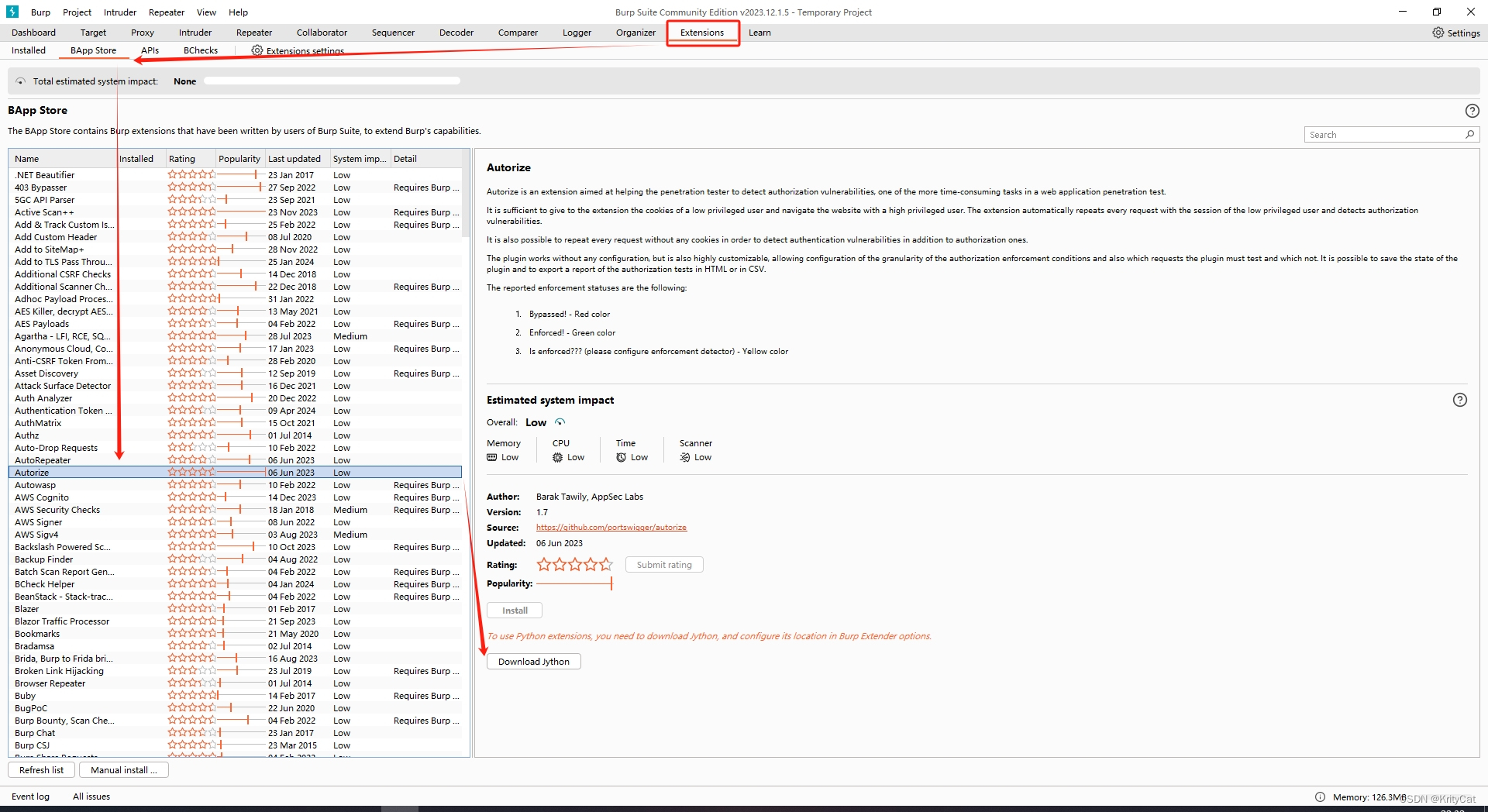Click Submit rating button
The image size is (1488, 812).
(664, 565)
